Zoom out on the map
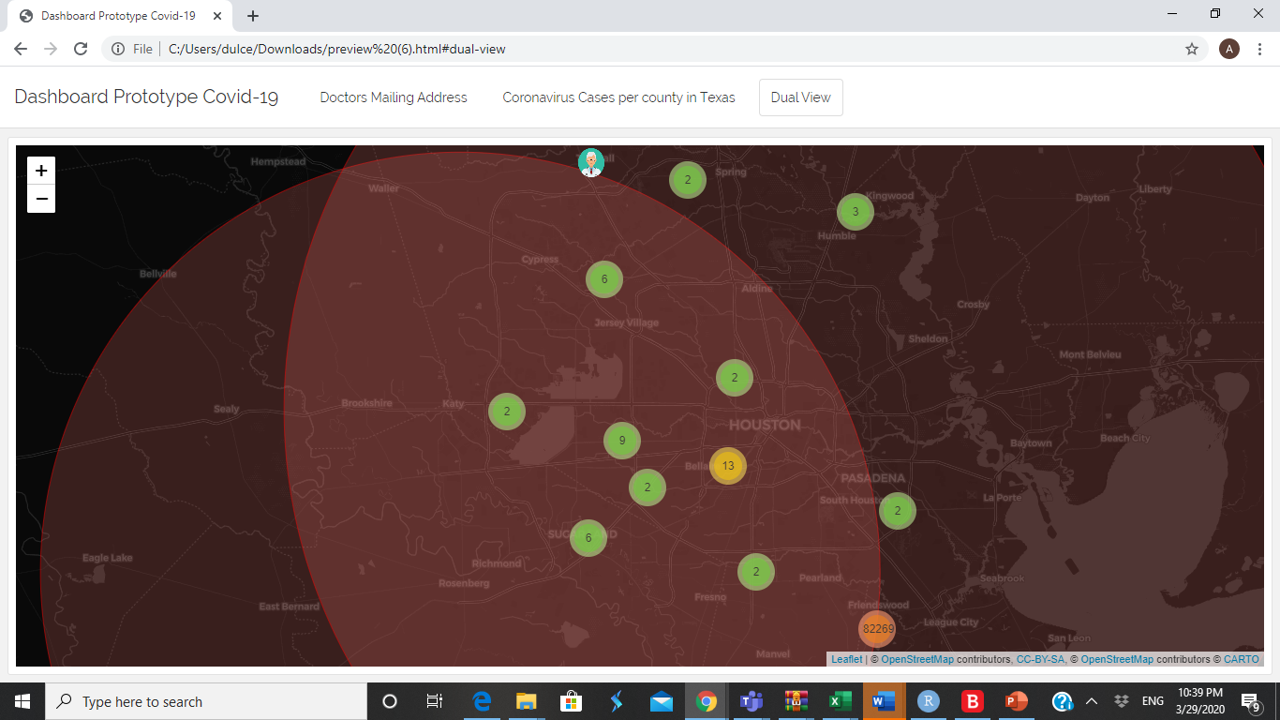The height and width of the screenshot is (720, 1280). point(41,199)
